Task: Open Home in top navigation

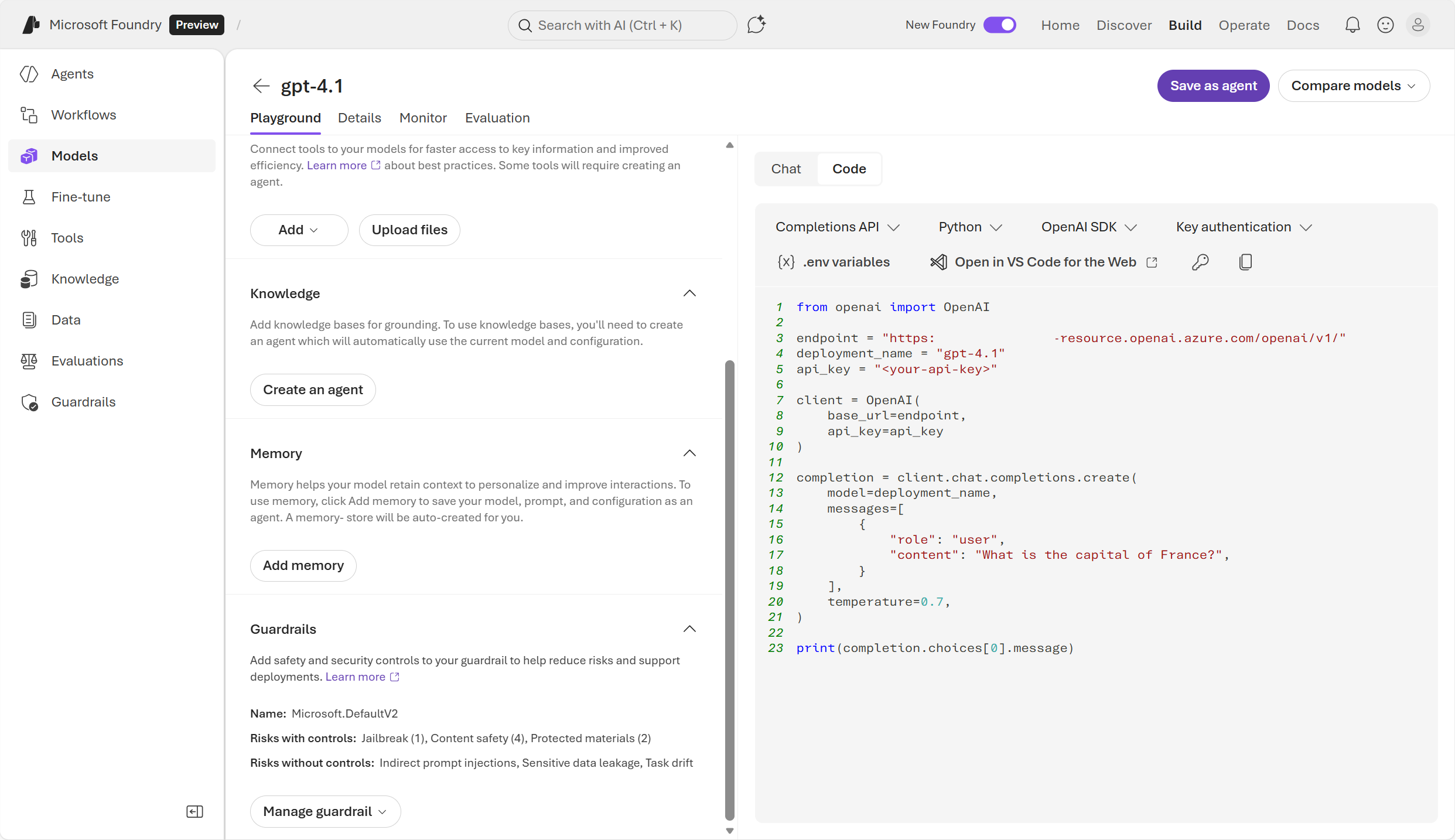Action: coord(1060,25)
